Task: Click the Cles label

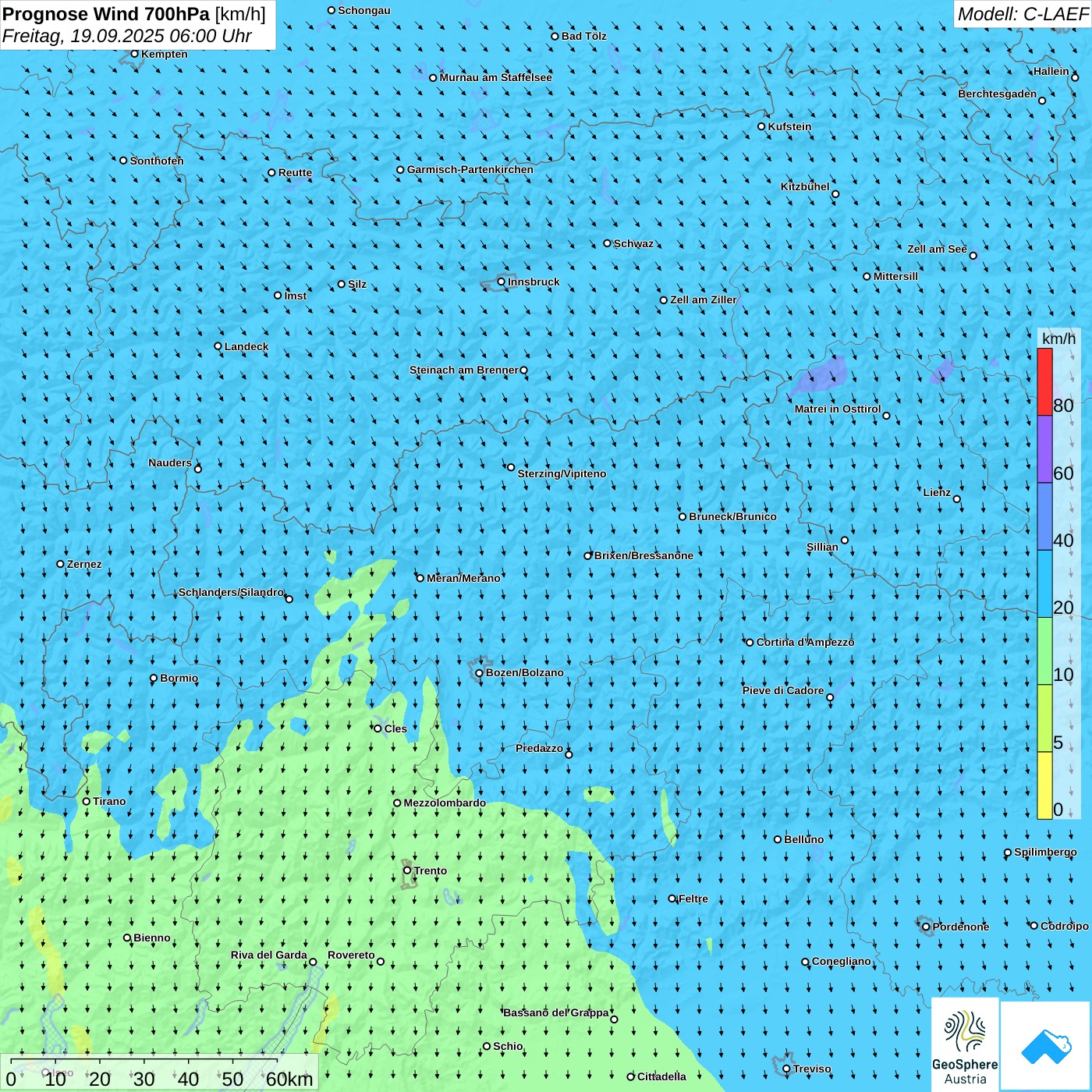Action: (x=395, y=729)
